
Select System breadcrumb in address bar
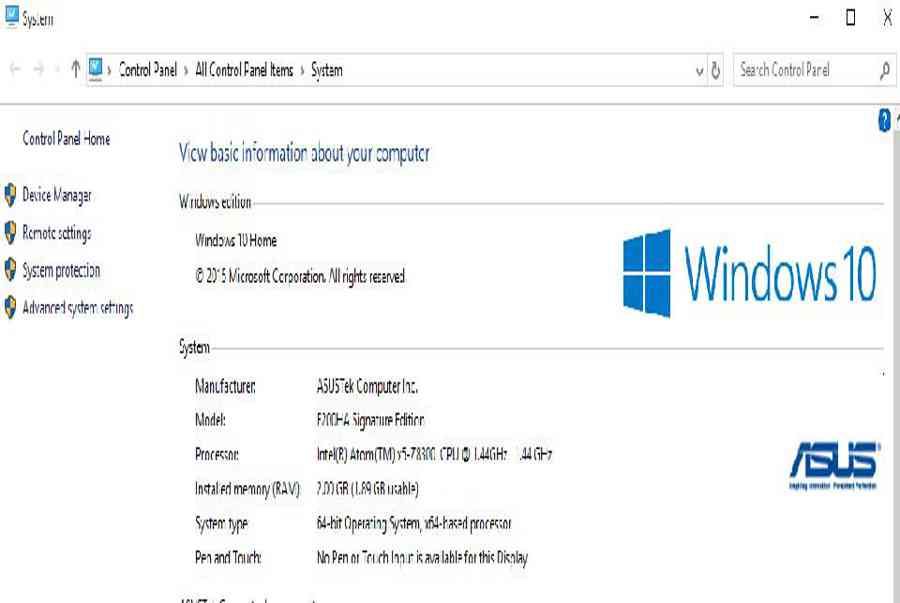(327, 71)
